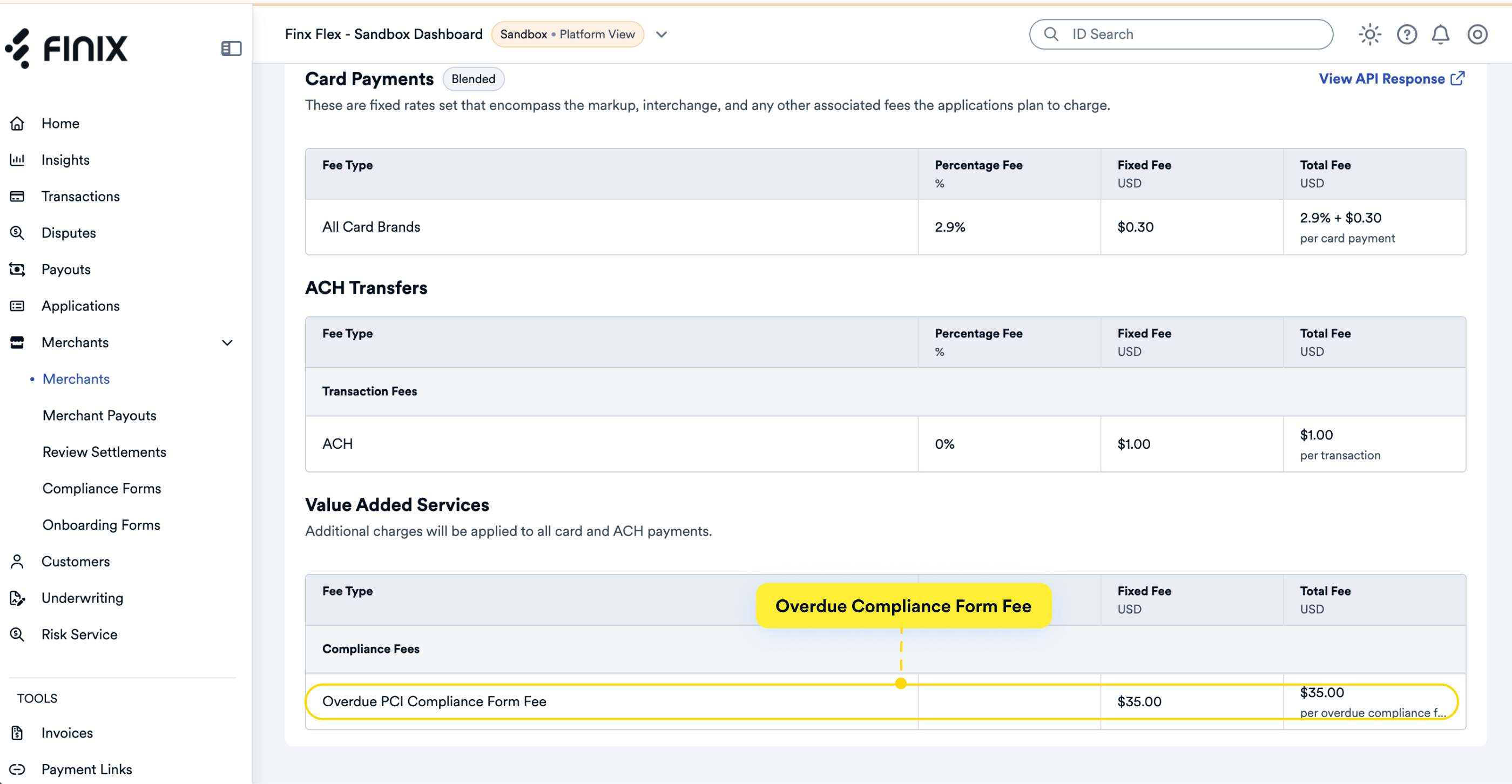Image resolution: width=1512 pixels, height=784 pixels.
Task: Open Home from the sidebar
Action: (60, 123)
